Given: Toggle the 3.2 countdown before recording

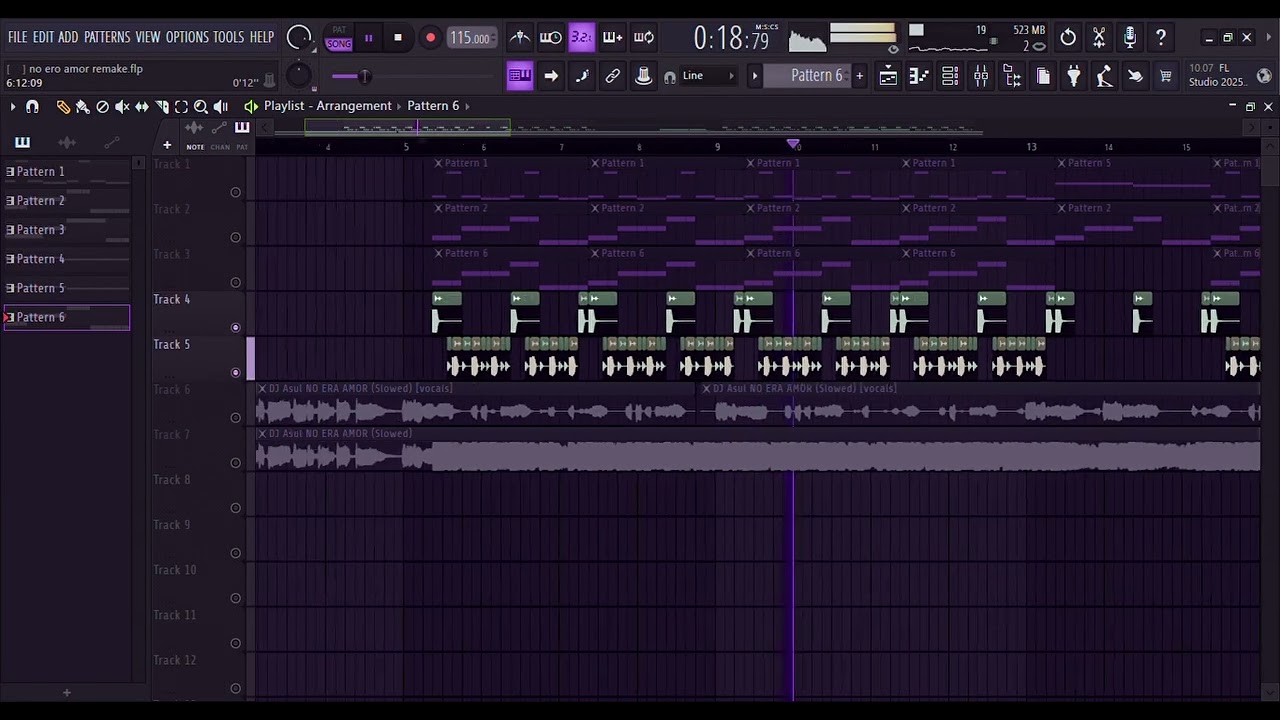Looking at the screenshot, I should pos(581,38).
